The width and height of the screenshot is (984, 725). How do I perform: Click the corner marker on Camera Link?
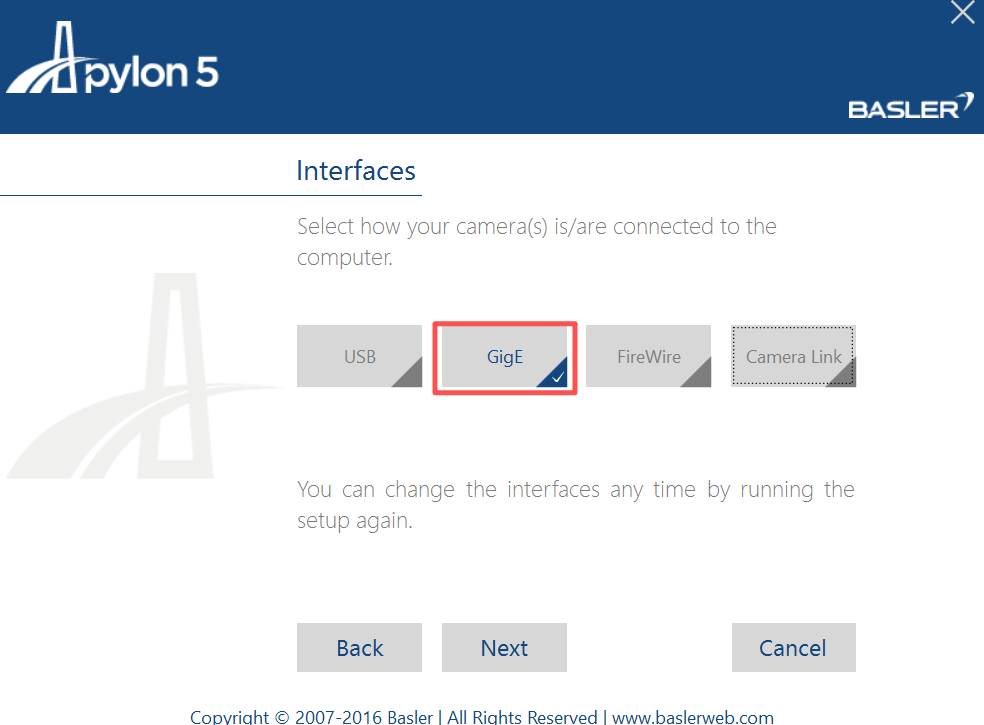(846, 377)
